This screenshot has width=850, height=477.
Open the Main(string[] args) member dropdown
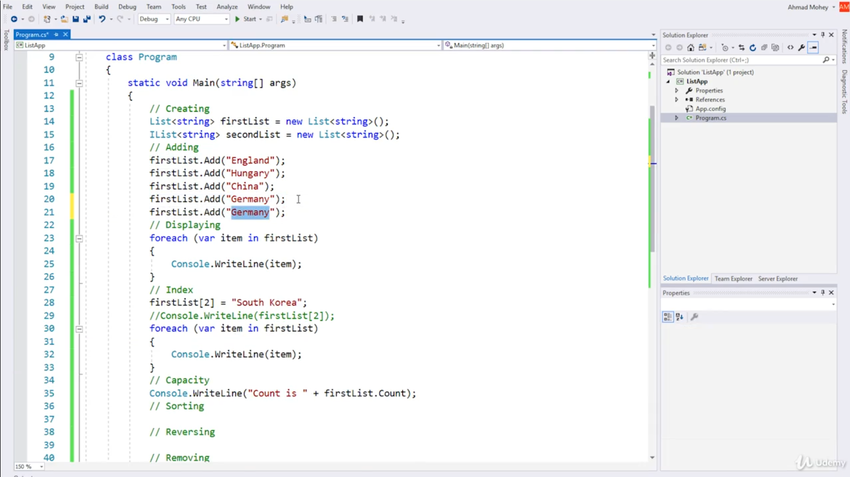click(550, 46)
